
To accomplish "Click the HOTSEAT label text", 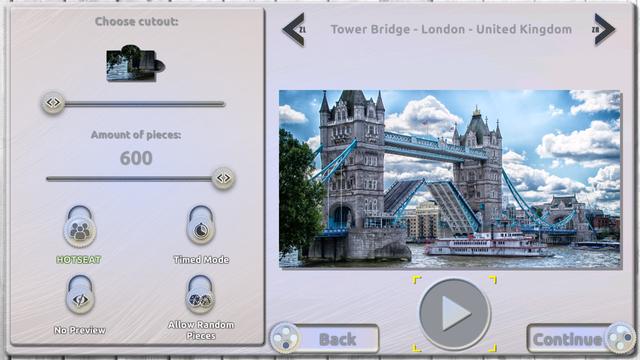I will point(79,260).
